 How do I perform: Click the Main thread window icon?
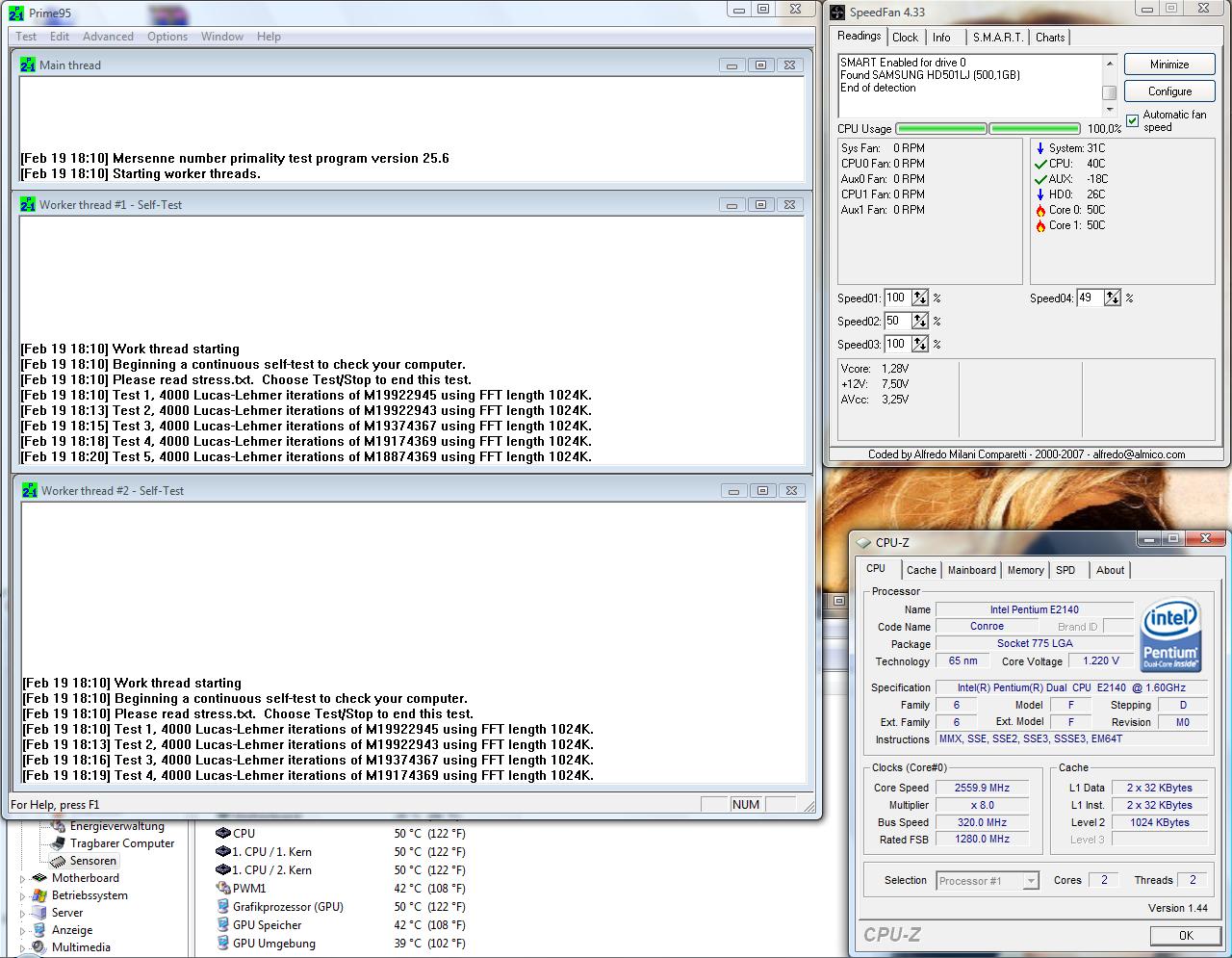pos(28,65)
